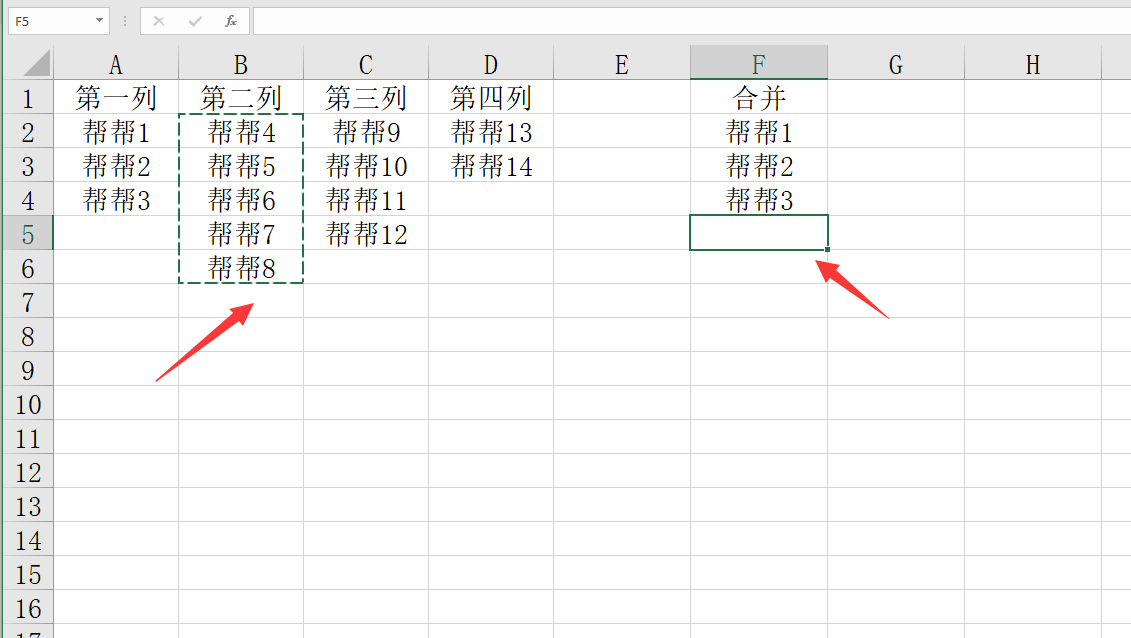
Task: Select column H header
Action: click(1033, 63)
